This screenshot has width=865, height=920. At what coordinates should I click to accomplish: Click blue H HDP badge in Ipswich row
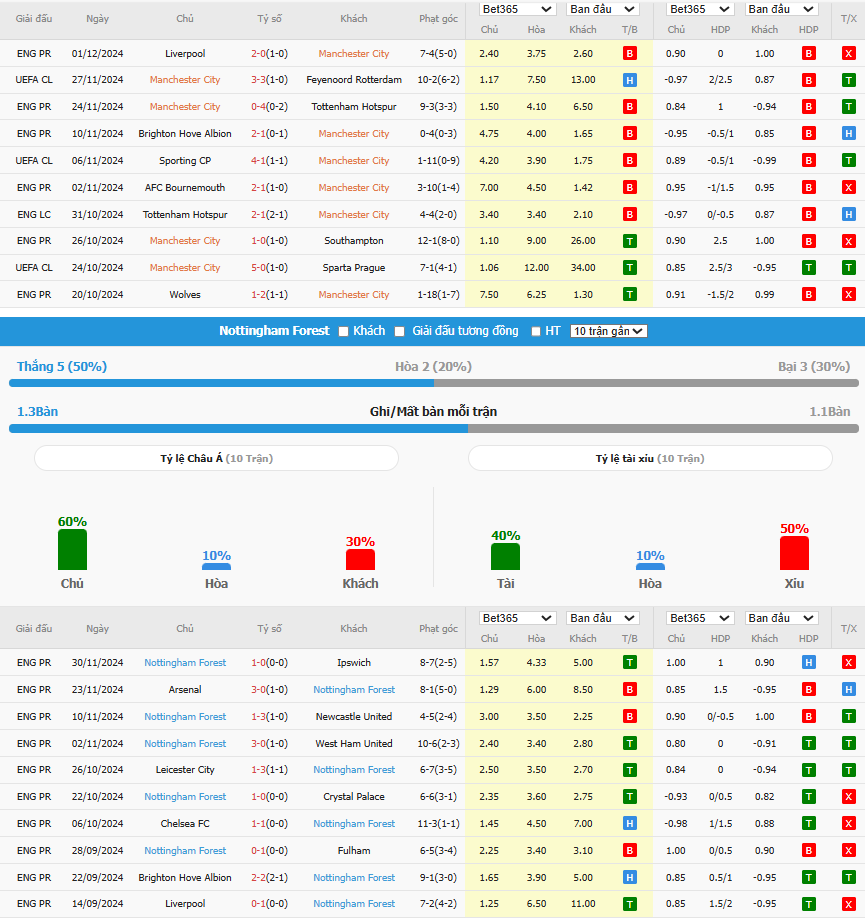click(x=809, y=662)
